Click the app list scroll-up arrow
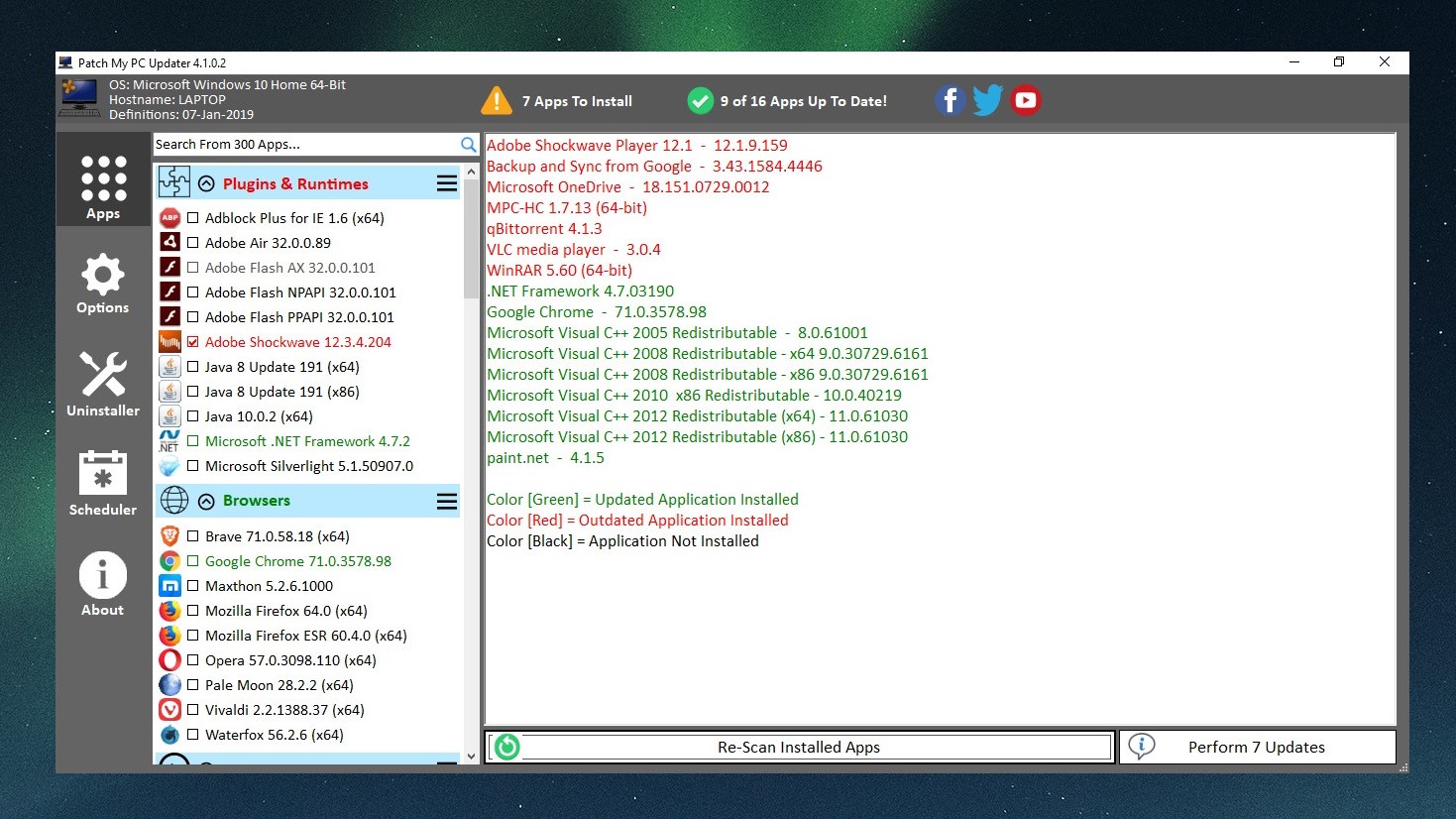Image resolution: width=1456 pixels, height=819 pixels. click(x=471, y=172)
